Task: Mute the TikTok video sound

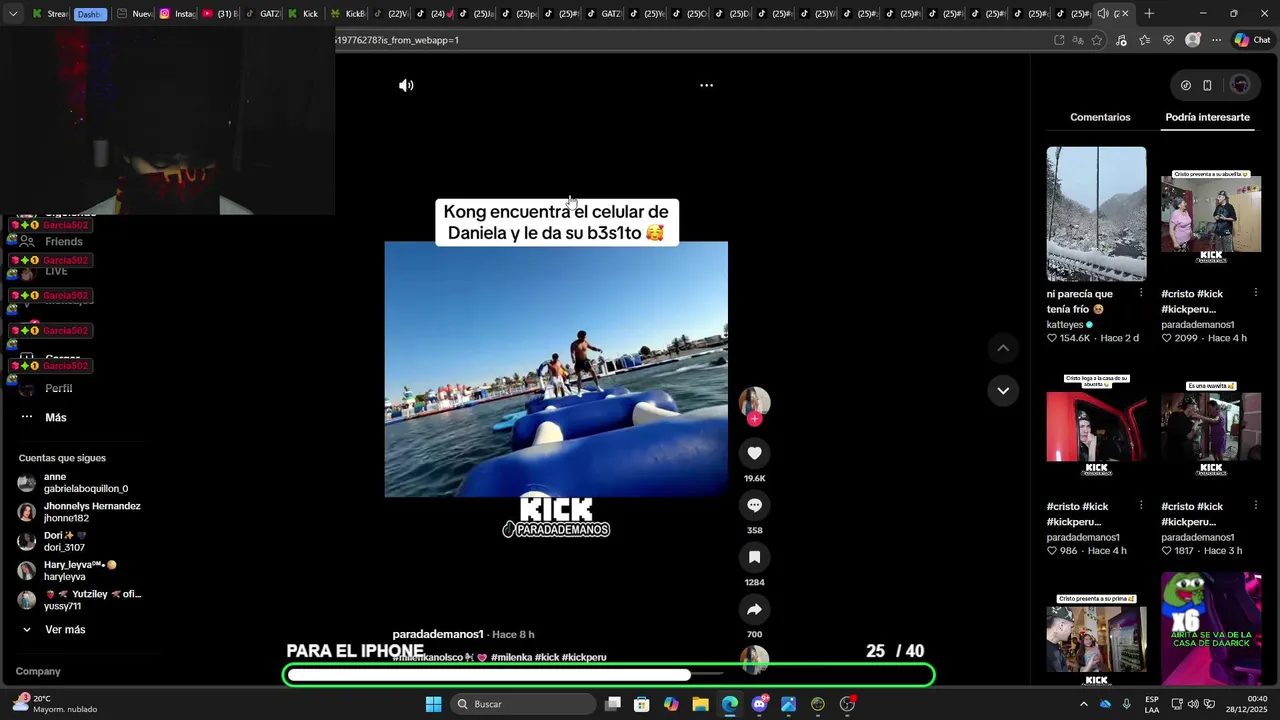Action: click(x=406, y=86)
